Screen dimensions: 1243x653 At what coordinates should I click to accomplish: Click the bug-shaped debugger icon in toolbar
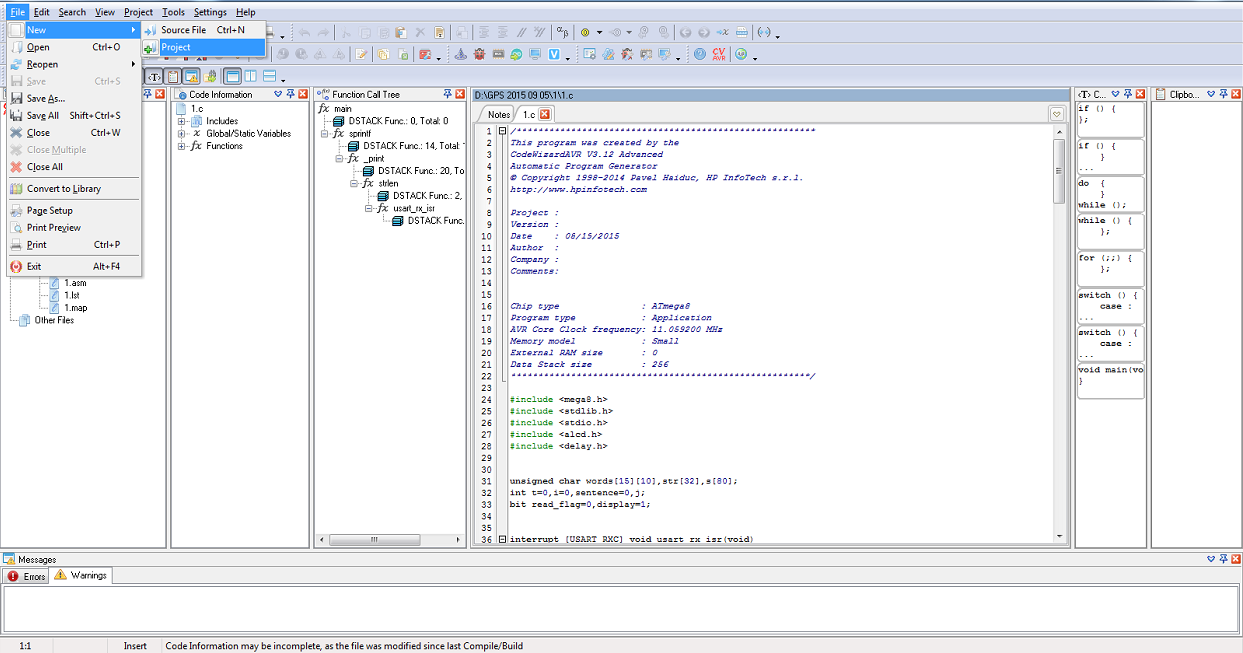(480, 54)
